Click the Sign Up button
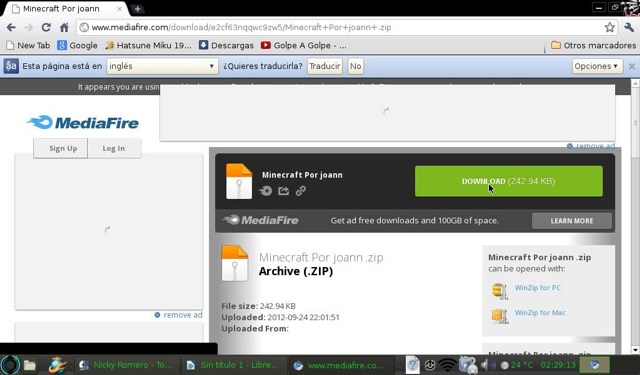The width and height of the screenshot is (640, 375). pyautogui.click(x=61, y=148)
